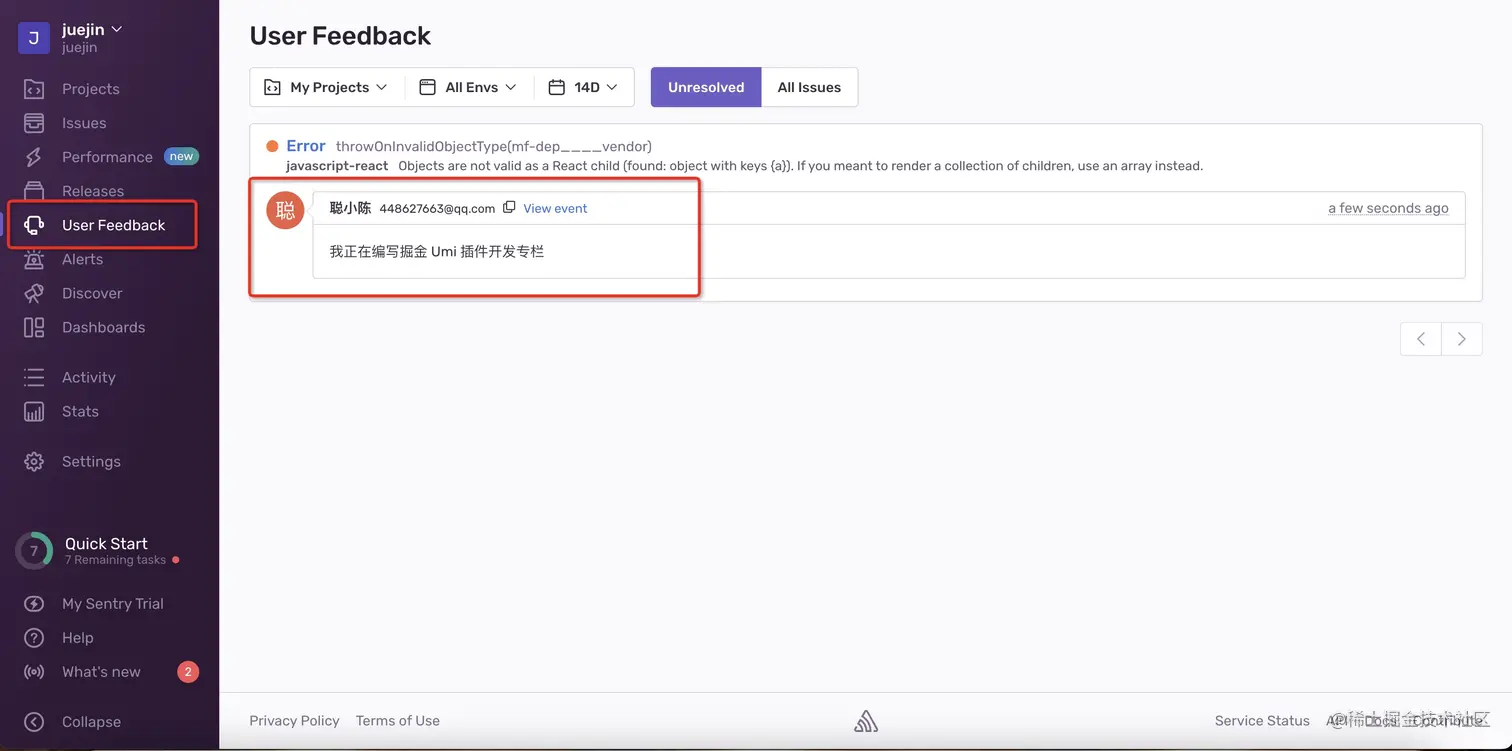Click the juejin organization avatar
This screenshot has height=751, width=1512.
coord(34,38)
